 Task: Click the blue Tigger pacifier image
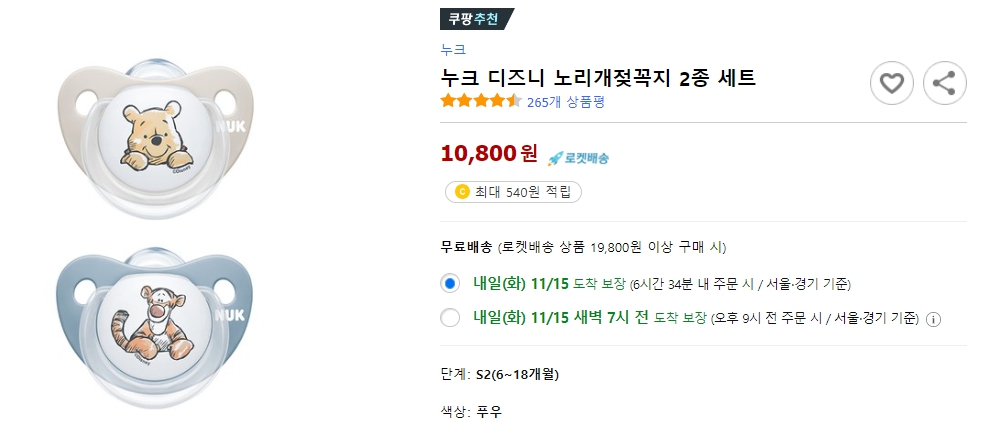point(155,320)
